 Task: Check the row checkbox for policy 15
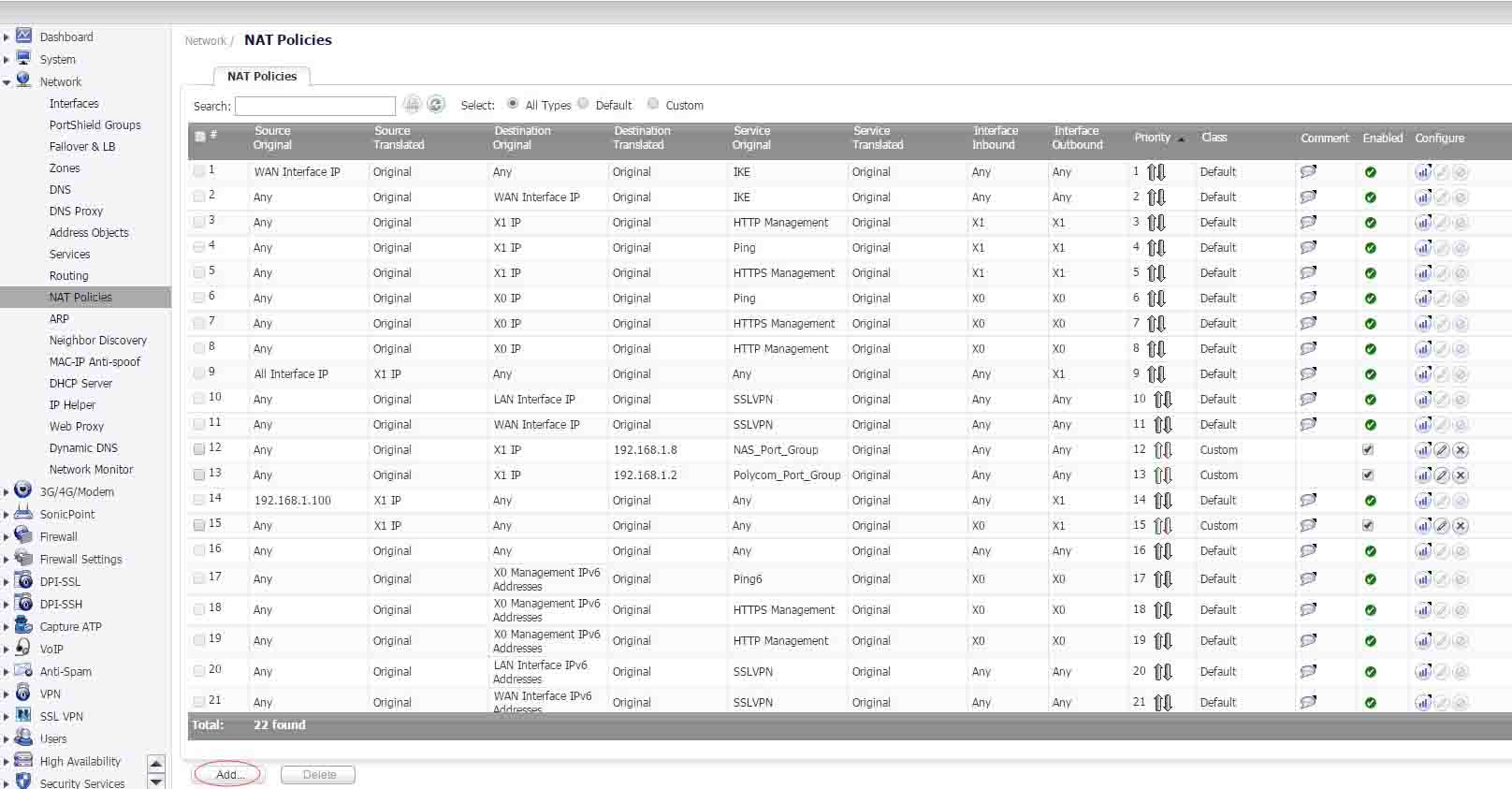point(199,525)
